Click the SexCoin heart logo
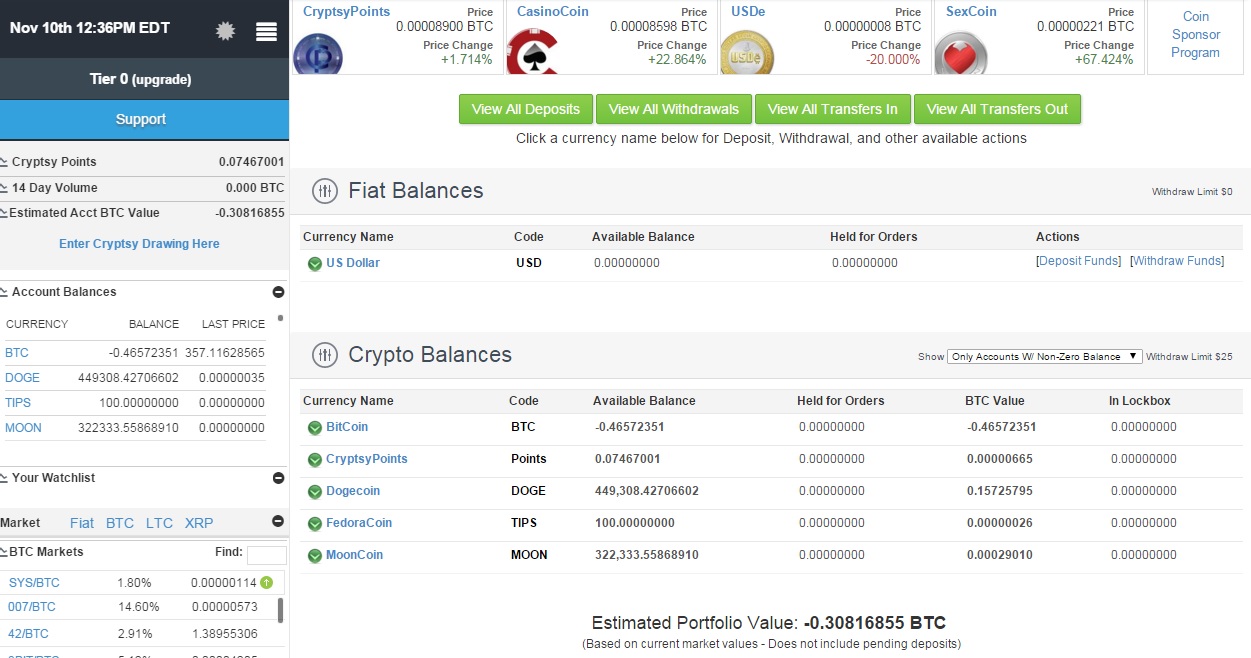 pos(961,53)
